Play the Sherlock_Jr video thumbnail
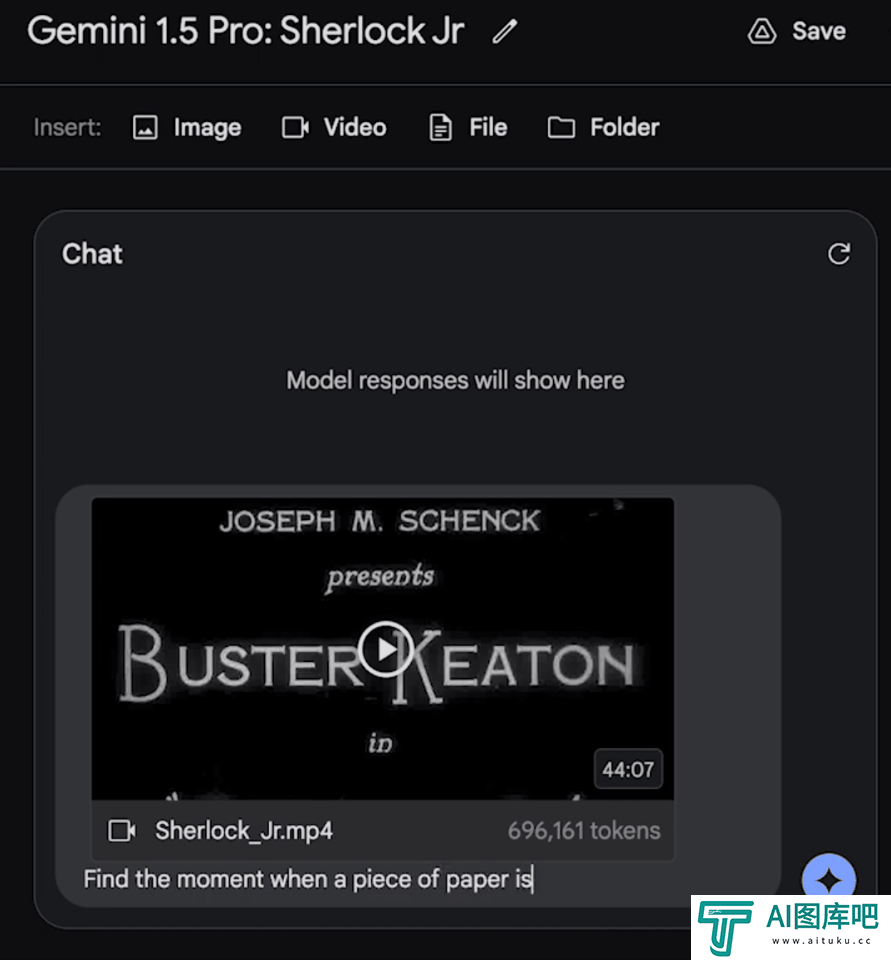The height and width of the screenshot is (960, 891). (x=385, y=648)
